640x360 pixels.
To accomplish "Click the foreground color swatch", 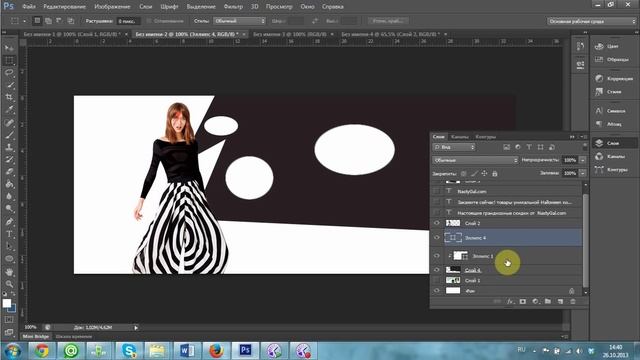I will (7, 303).
